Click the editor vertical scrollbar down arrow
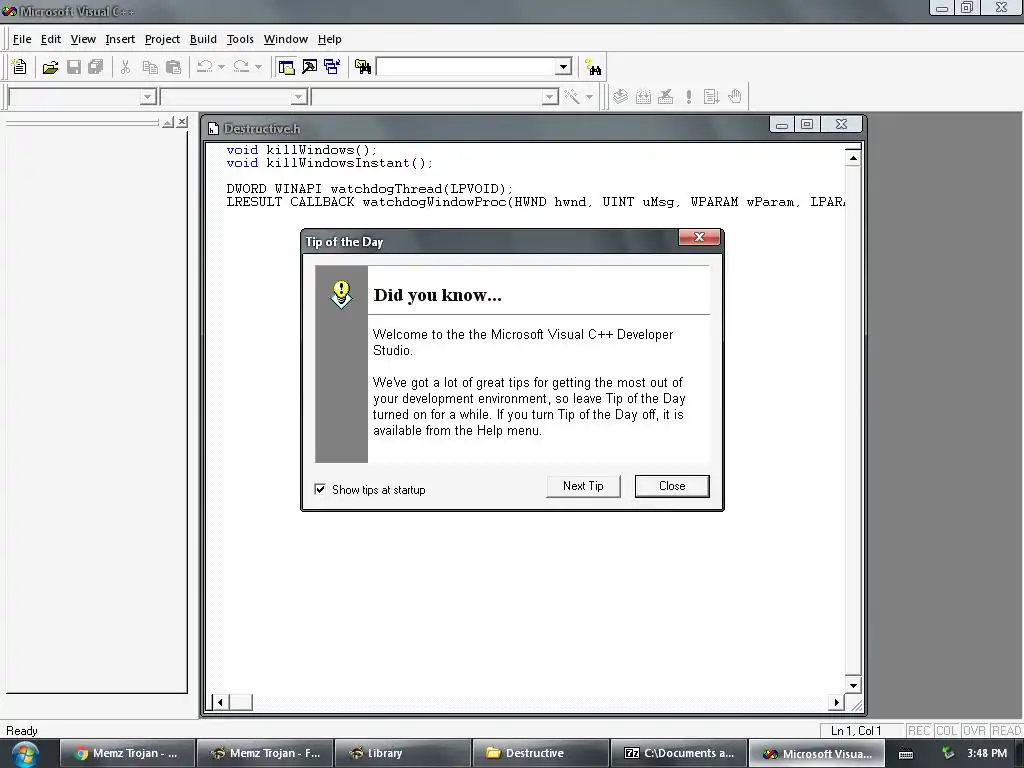Screen dimensions: 1024x768 (x=853, y=685)
